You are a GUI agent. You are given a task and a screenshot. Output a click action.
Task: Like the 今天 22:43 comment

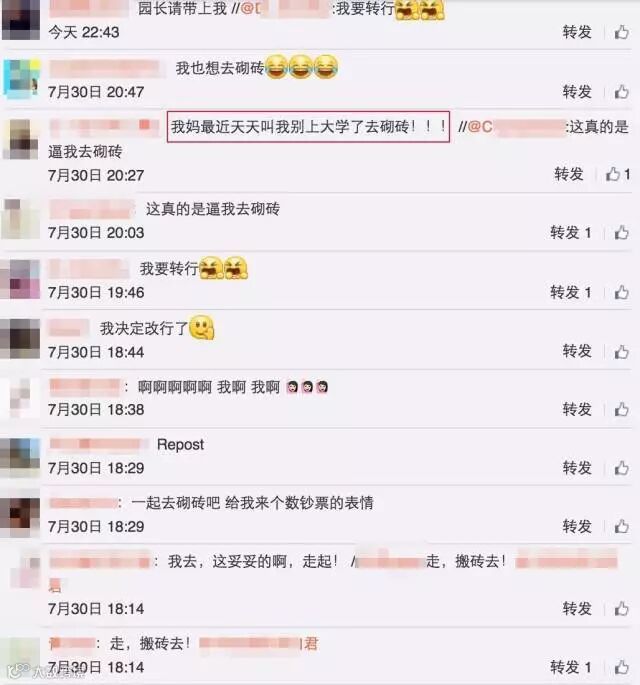click(x=622, y=32)
